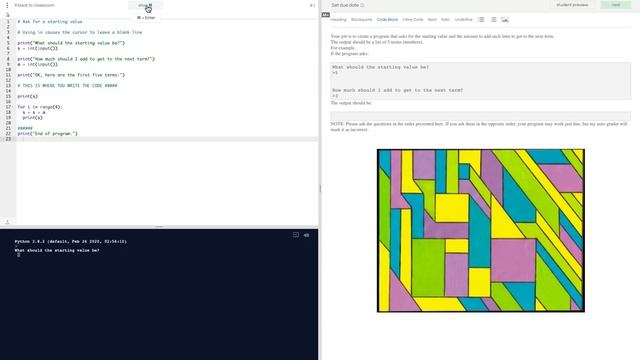Click 'What should the starting value be?' in console

tap(57, 250)
